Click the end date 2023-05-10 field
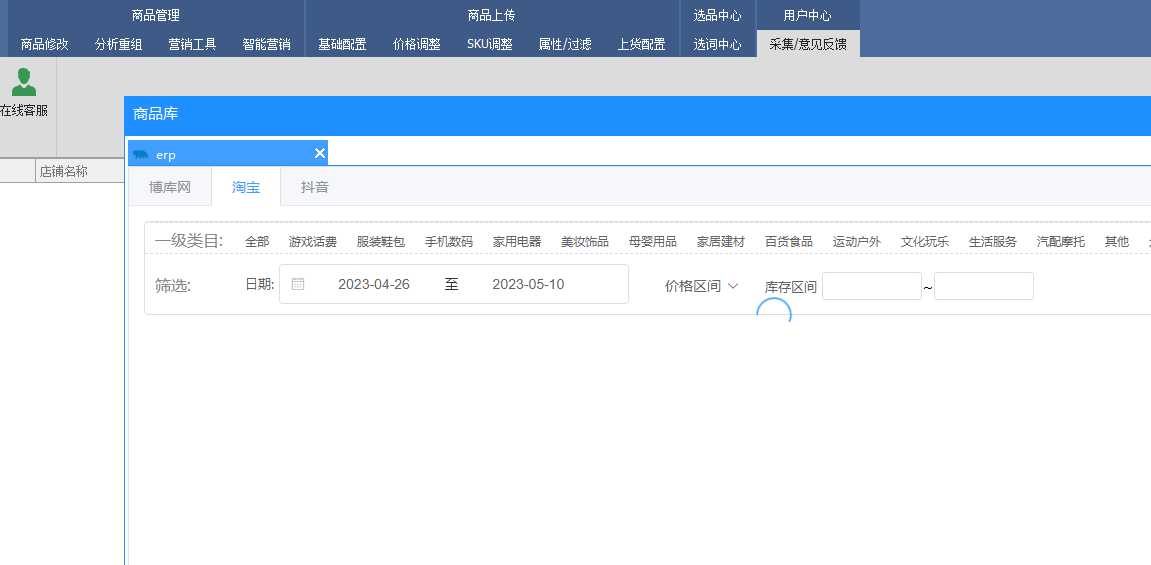 [x=528, y=284]
